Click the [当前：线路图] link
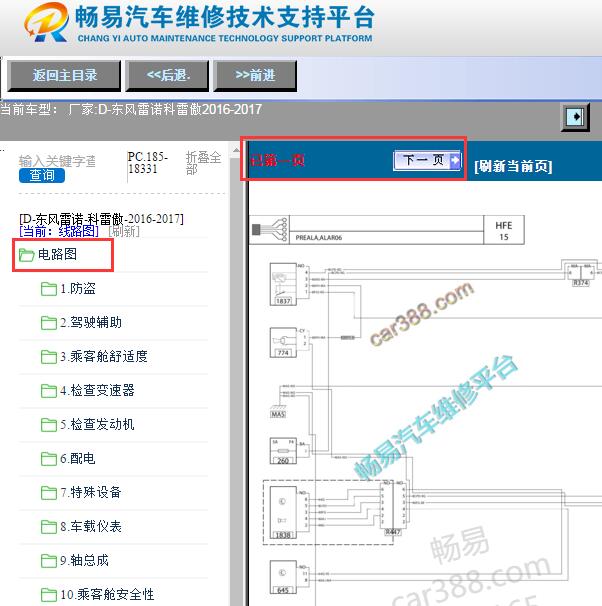This screenshot has height=606, width=602. click(59, 231)
